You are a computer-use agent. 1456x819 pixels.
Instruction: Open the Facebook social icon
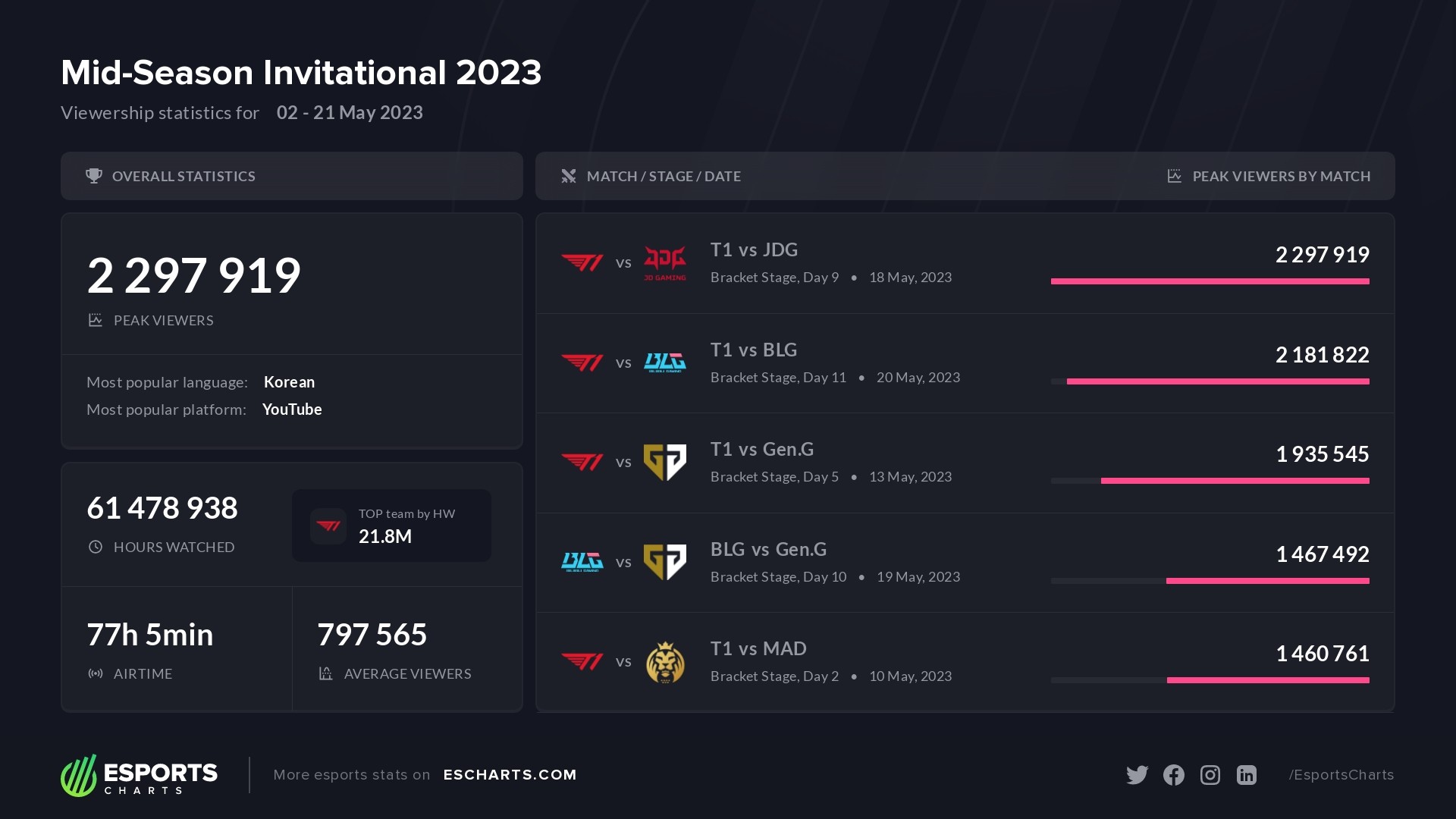pyautogui.click(x=1173, y=775)
